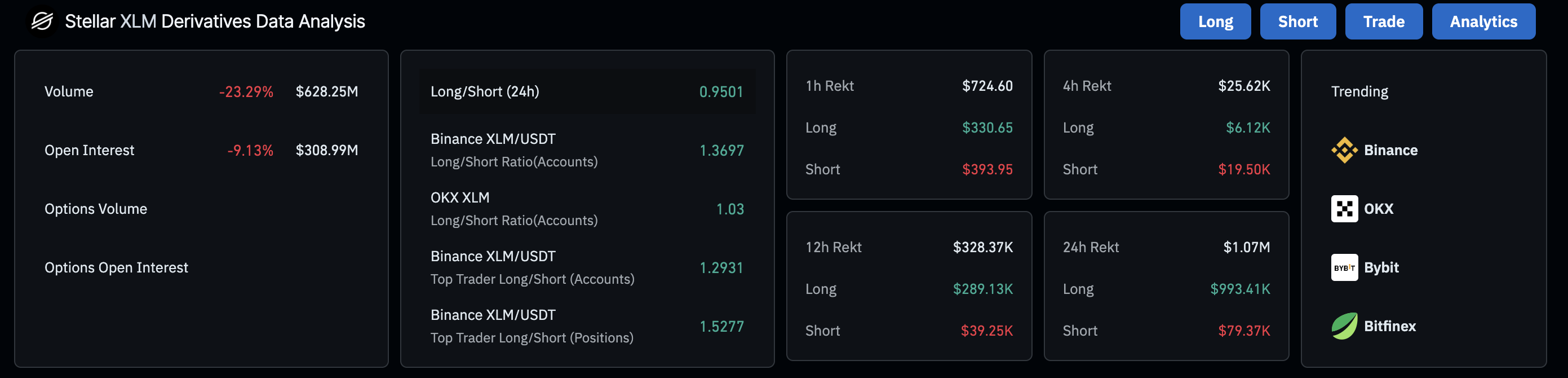The height and width of the screenshot is (378, 1568).
Task: Click the OKX XLM Long/Short Ratio row
Action: [587, 209]
